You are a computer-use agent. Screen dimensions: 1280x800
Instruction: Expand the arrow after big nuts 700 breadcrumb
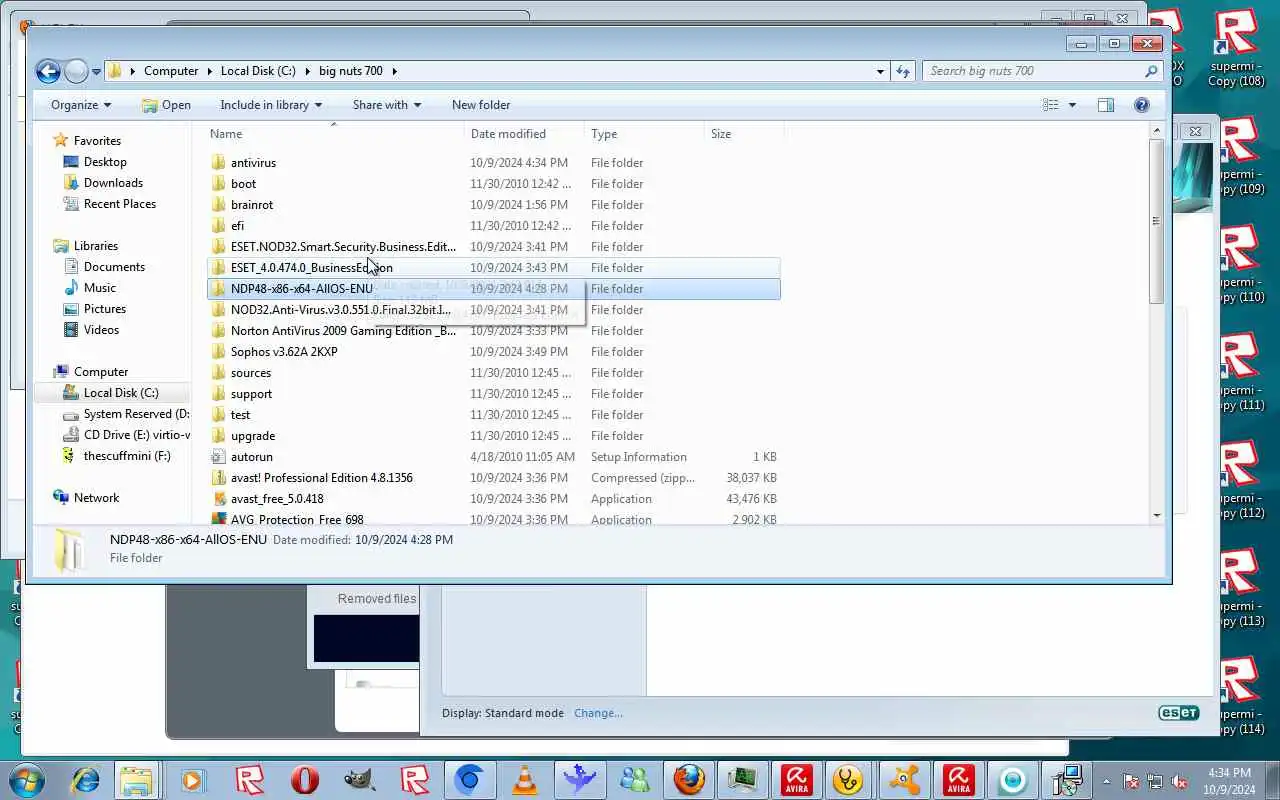point(394,71)
